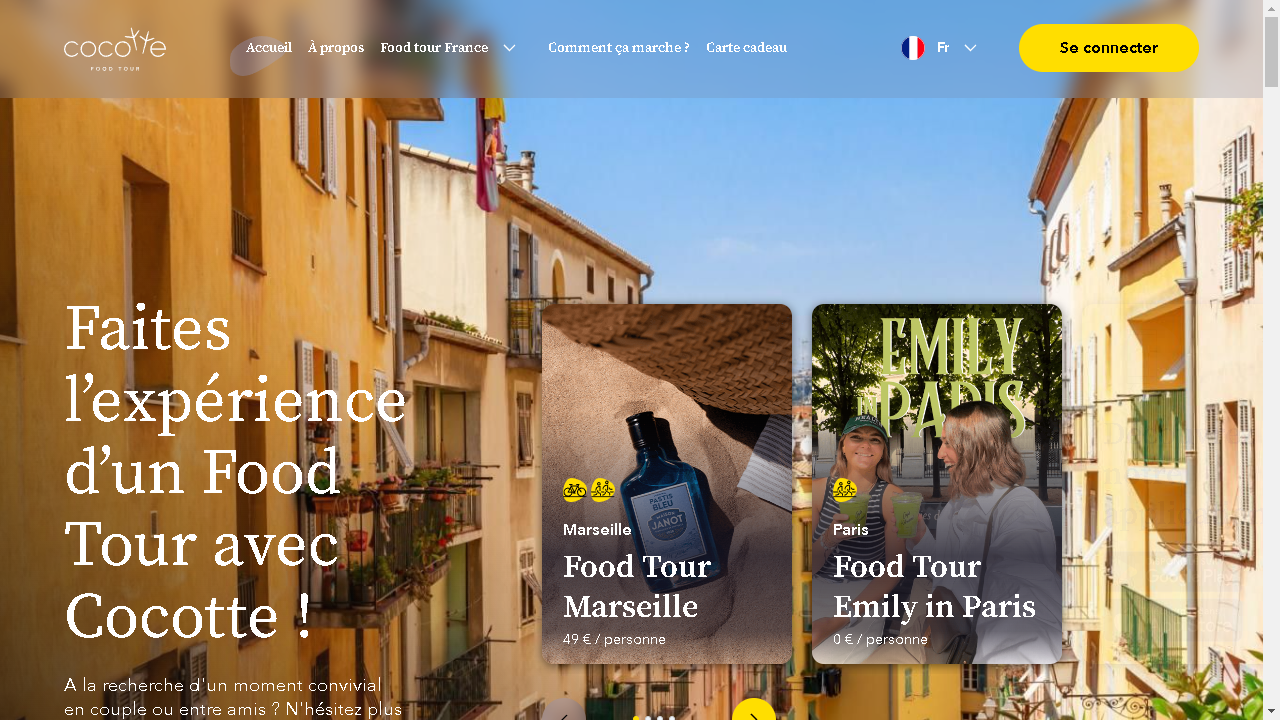Open the Food Tour Marseille card
Image resolution: width=1280 pixels, height=720 pixels.
(x=667, y=484)
